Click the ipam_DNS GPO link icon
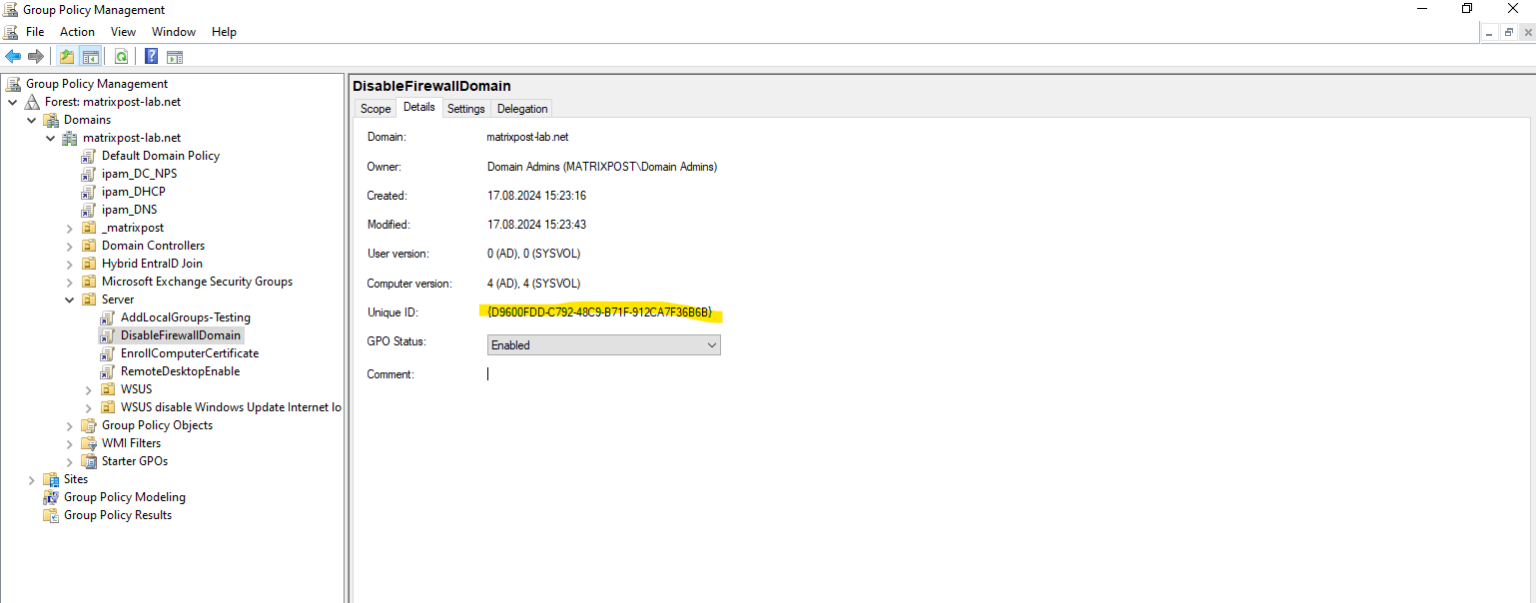 (x=89, y=210)
